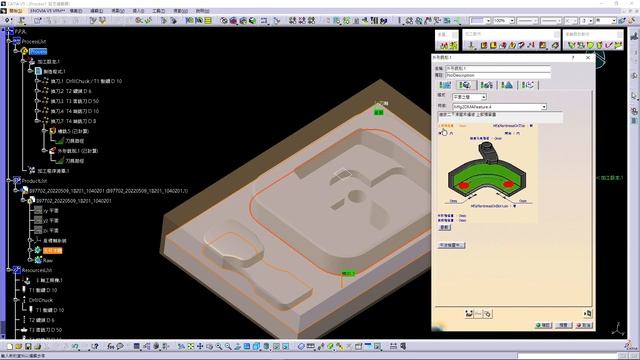Click the shading view mode icon
Screen dimensions: 640x360
(266, 347)
